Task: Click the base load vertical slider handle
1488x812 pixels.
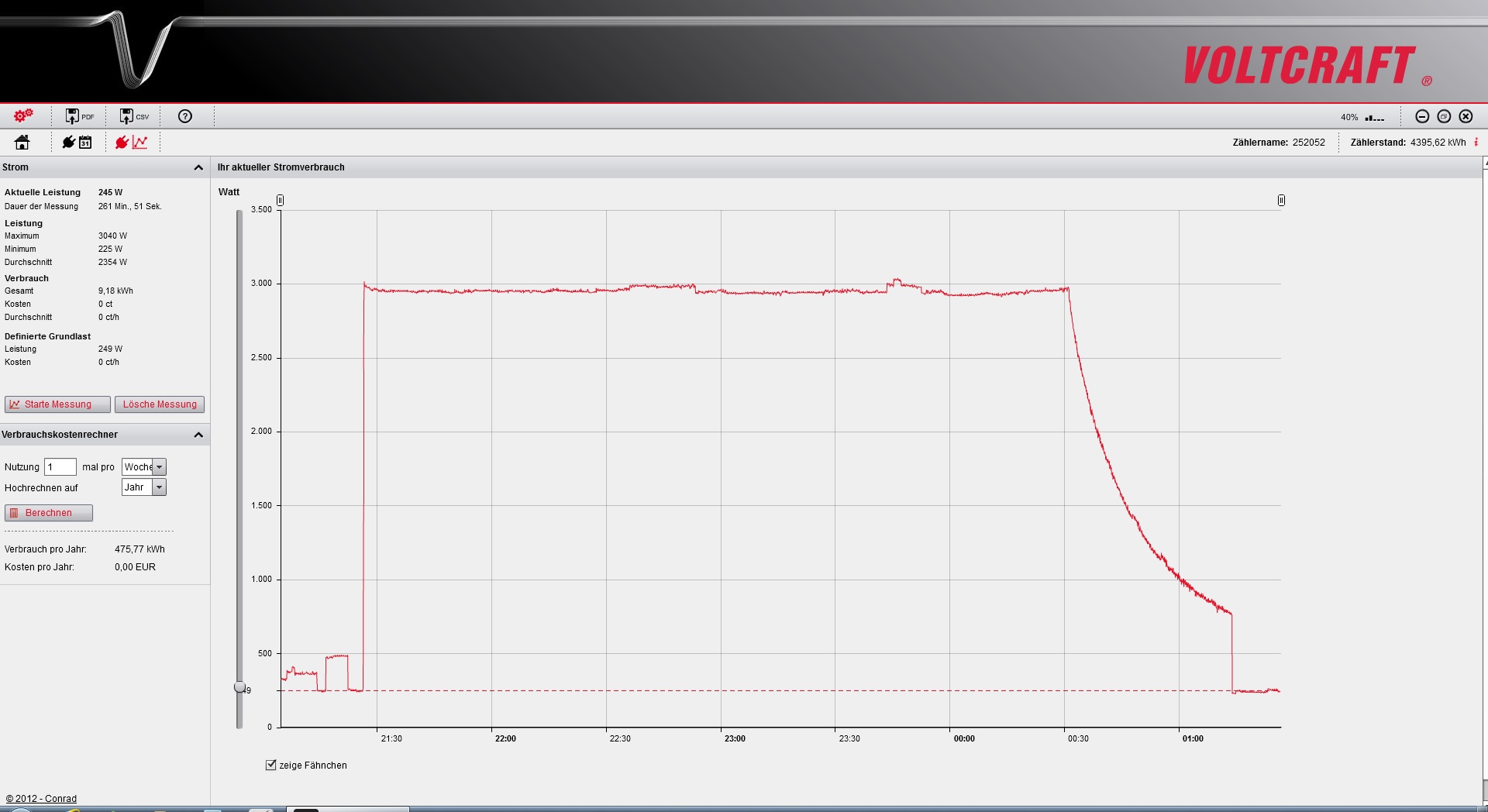Action: click(x=239, y=687)
